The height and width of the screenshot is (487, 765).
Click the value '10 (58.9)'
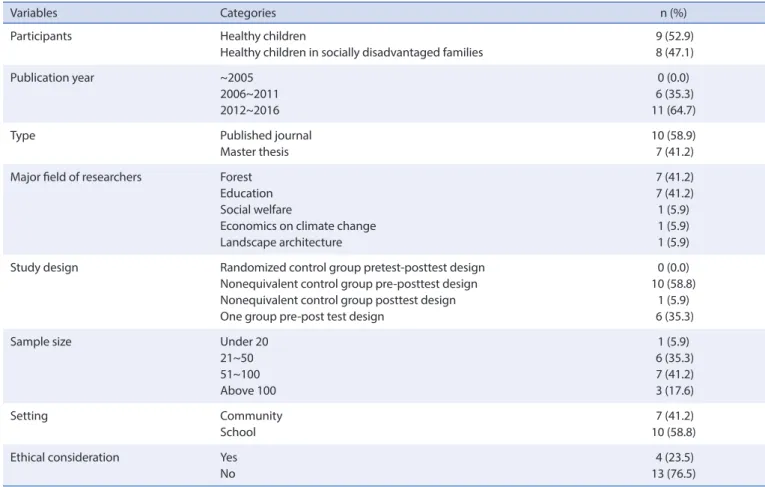point(673,136)
